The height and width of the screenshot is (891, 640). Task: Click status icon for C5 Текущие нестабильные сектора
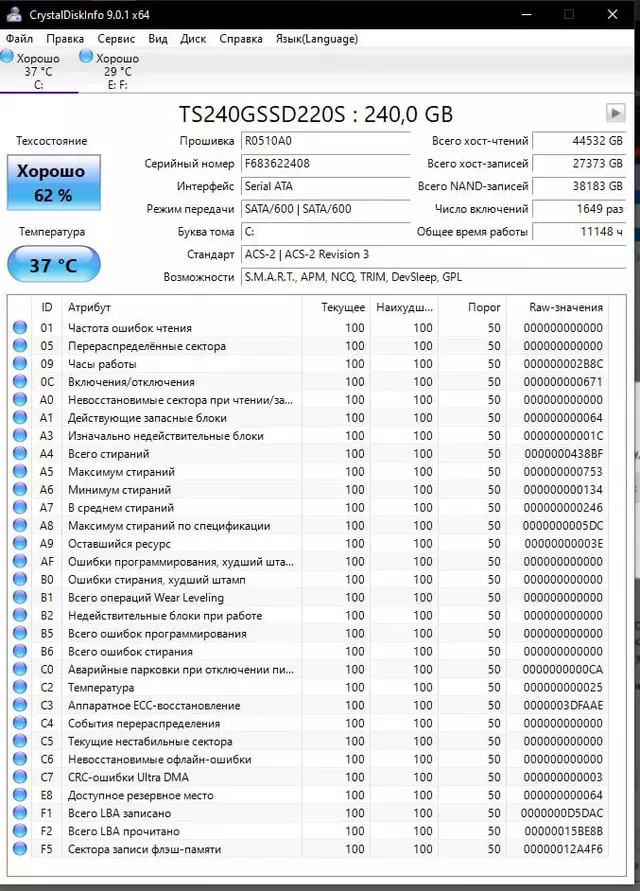pyautogui.click(x=20, y=741)
